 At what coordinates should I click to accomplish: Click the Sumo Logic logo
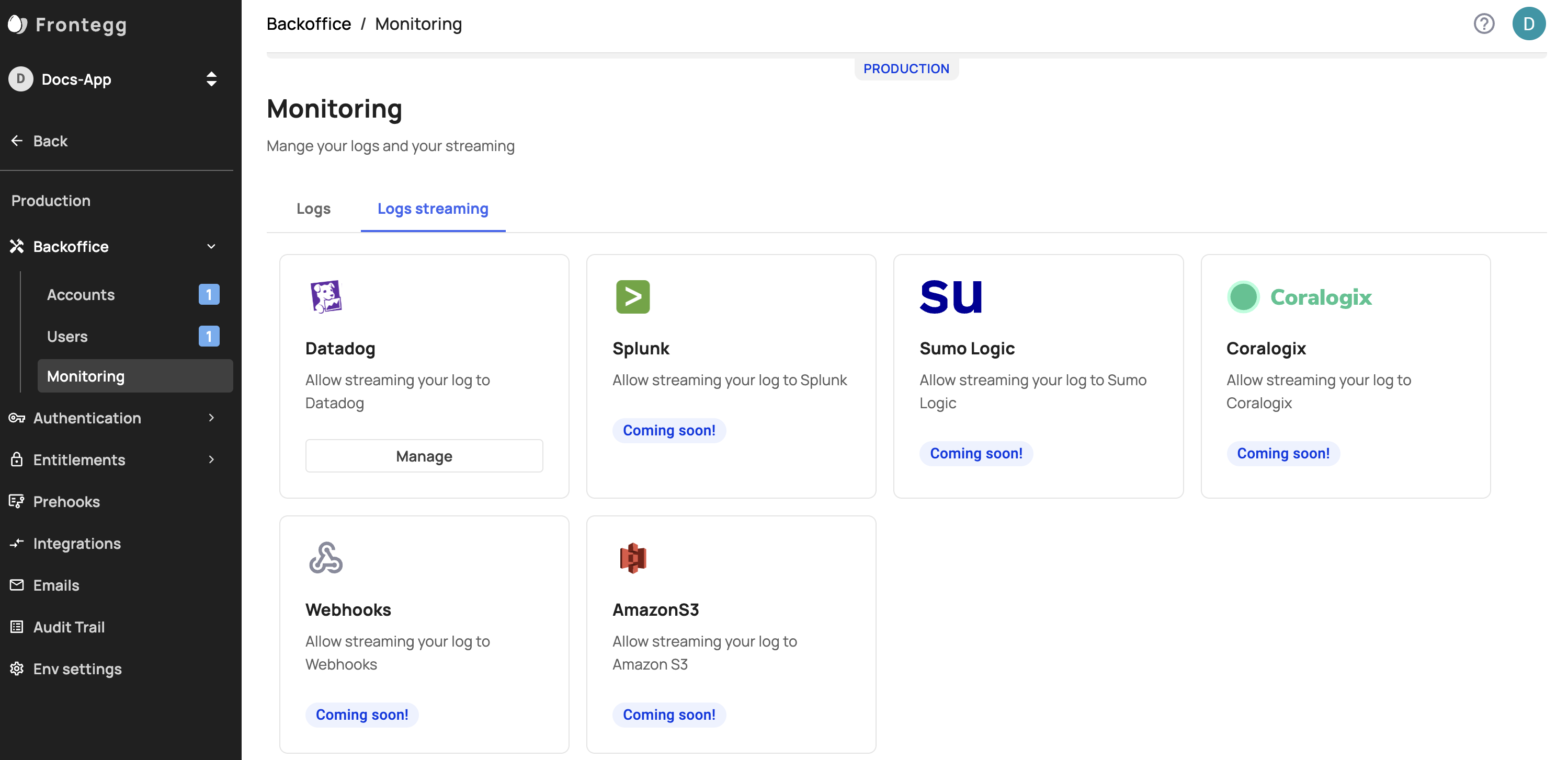pos(950,296)
